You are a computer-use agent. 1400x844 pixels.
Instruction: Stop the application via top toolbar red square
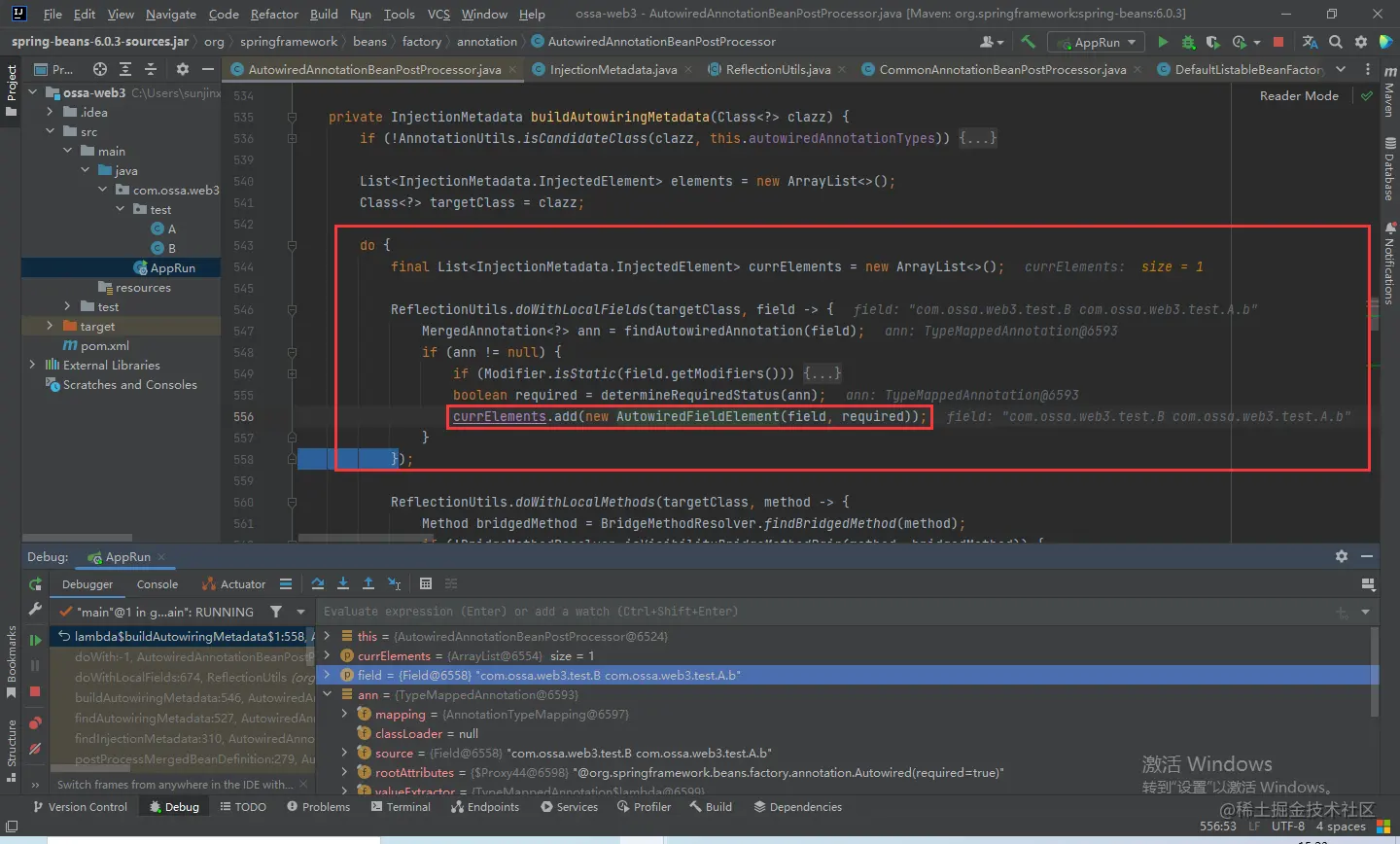point(1278,42)
